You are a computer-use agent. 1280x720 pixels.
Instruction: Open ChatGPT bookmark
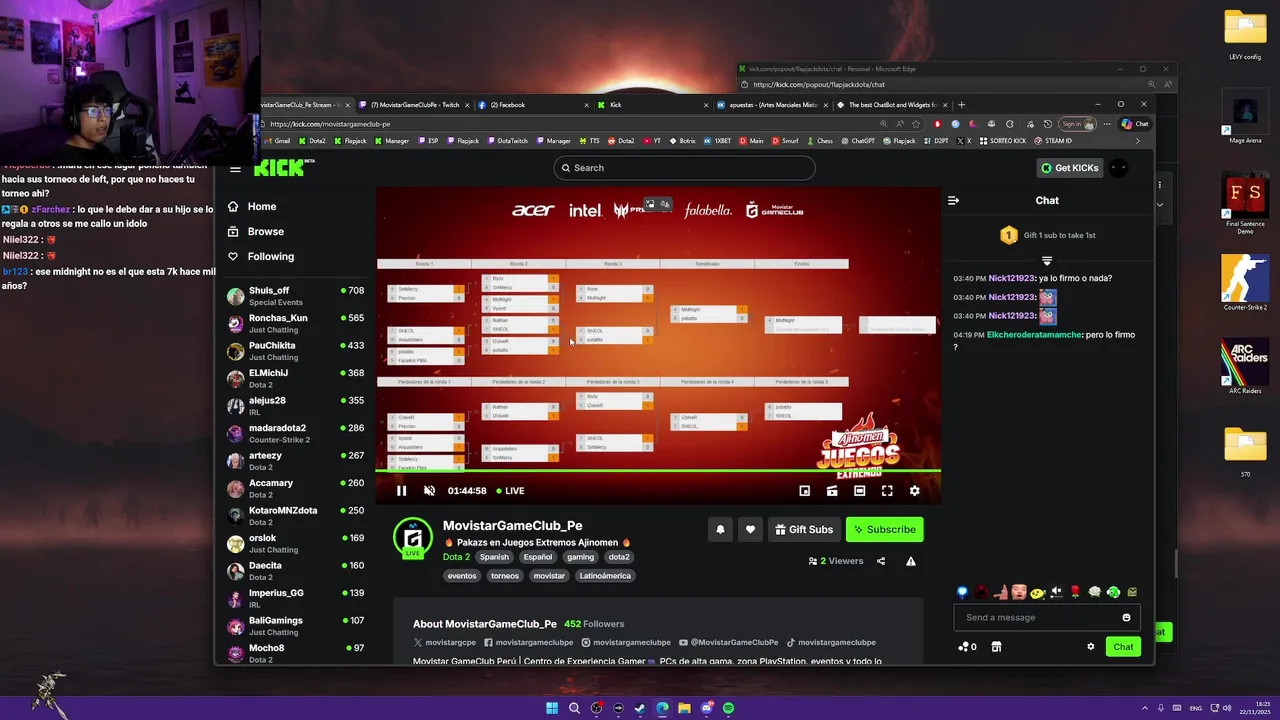(858, 141)
